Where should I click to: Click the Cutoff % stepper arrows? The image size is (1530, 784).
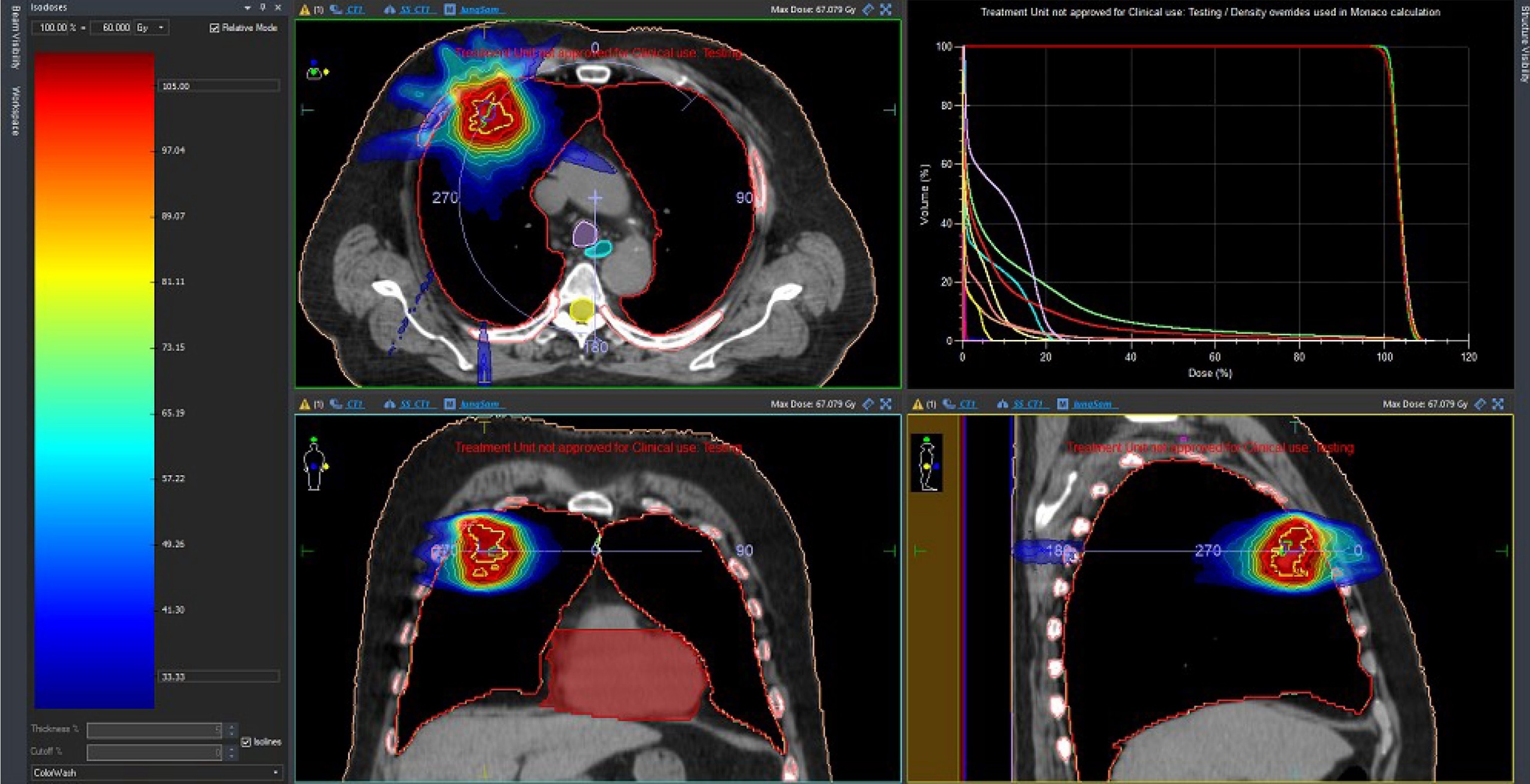coord(231,752)
